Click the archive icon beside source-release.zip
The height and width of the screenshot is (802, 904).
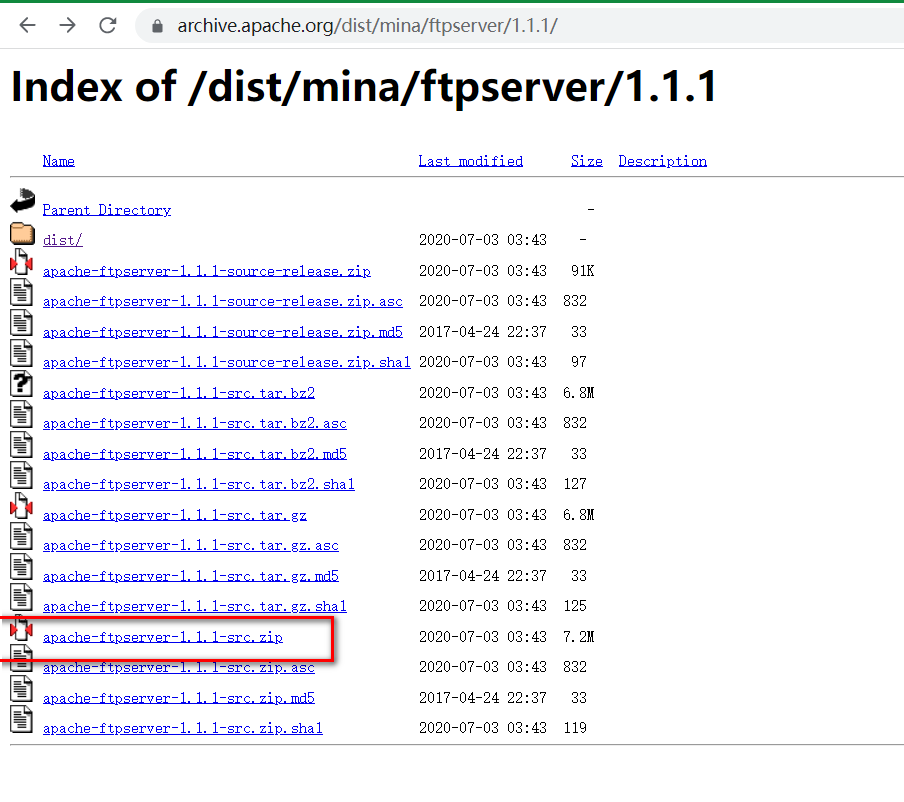21,262
